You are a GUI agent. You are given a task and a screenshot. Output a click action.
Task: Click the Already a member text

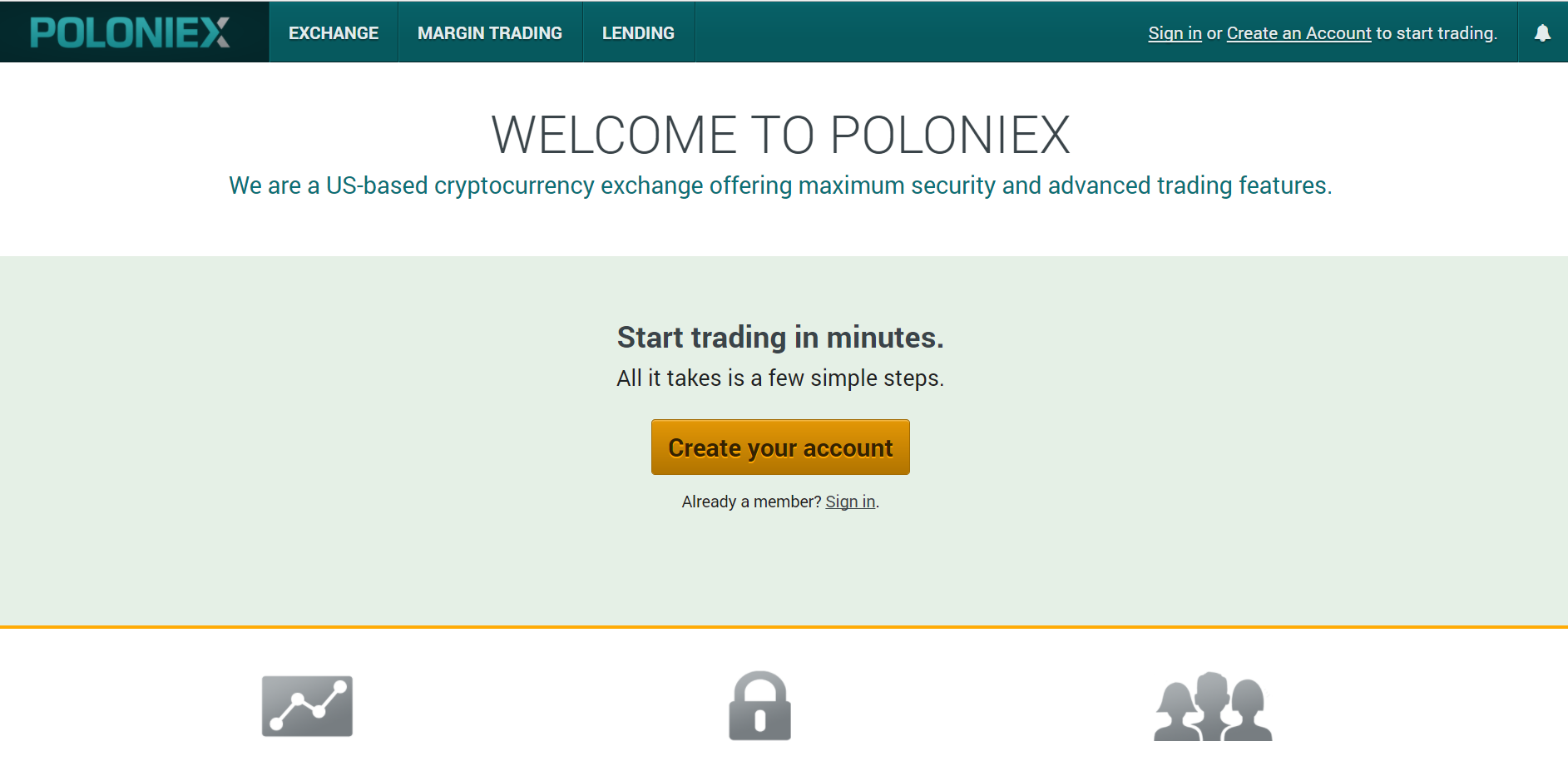point(751,502)
